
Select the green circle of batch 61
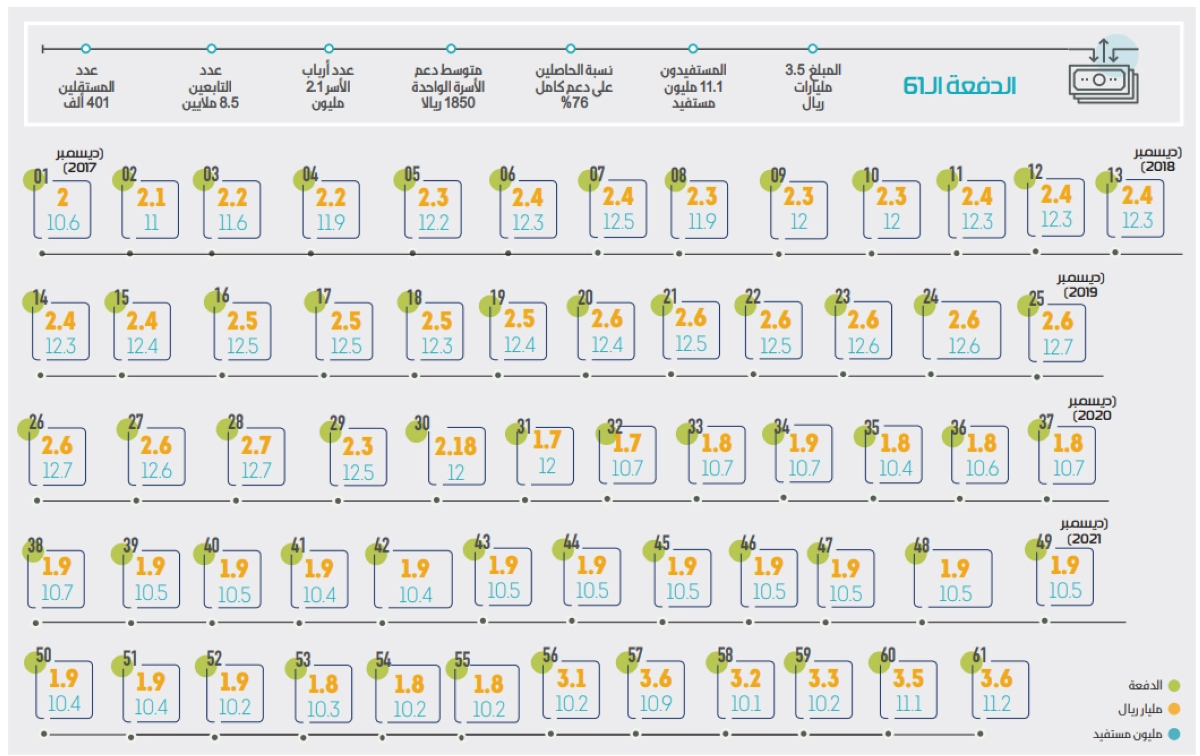pos(978,660)
